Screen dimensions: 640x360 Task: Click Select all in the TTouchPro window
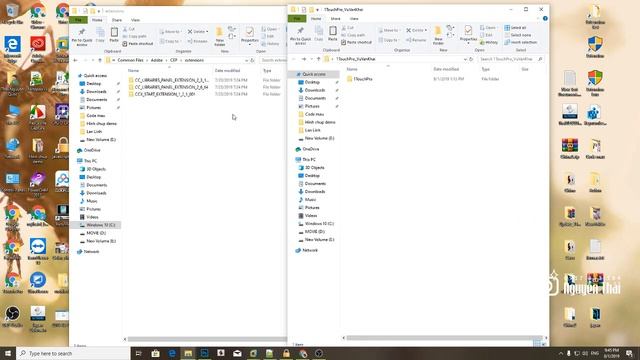(x=516, y=28)
